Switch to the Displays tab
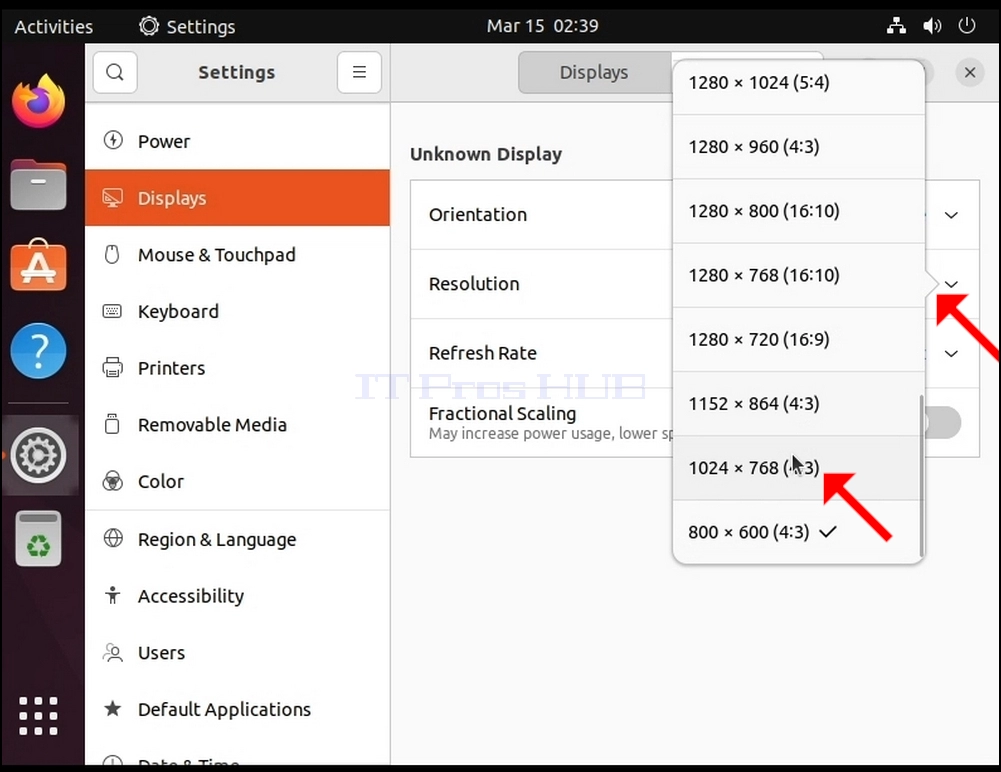 click(594, 72)
